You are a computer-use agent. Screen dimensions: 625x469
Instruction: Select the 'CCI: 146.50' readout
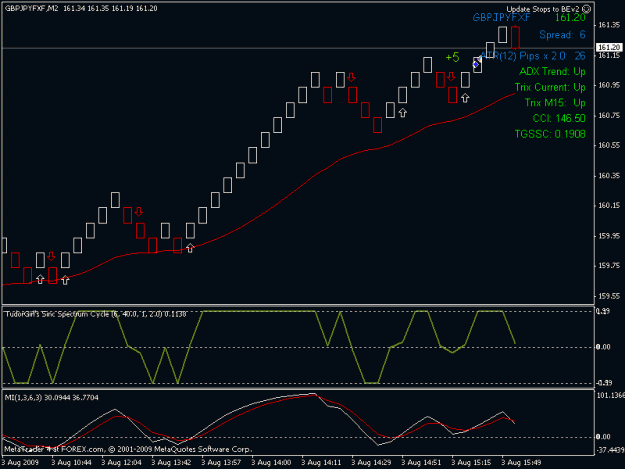[559, 118]
